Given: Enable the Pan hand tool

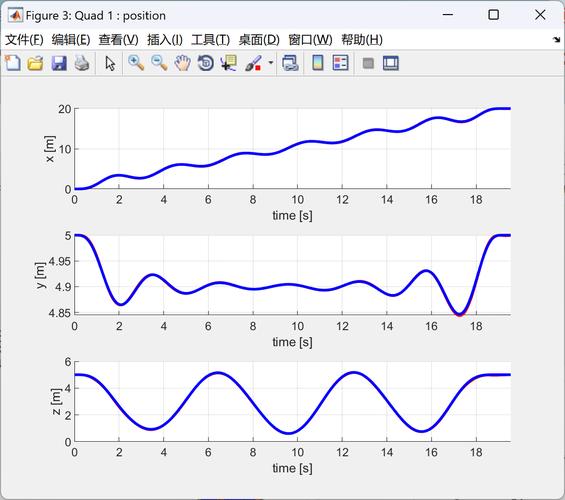Looking at the screenshot, I should pos(182,63).
